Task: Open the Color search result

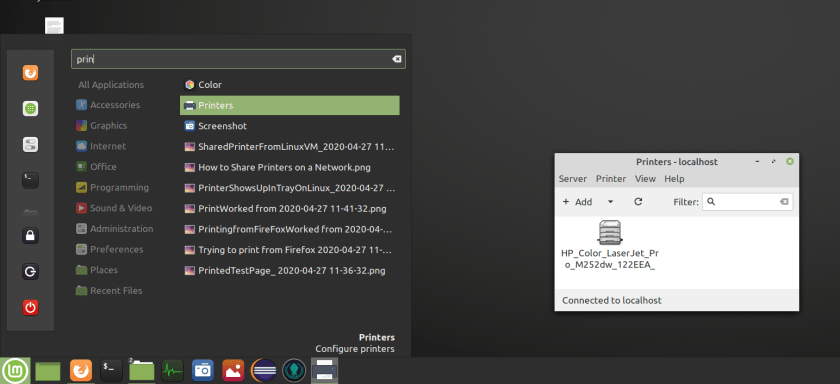Action: [x=290, y=85]
